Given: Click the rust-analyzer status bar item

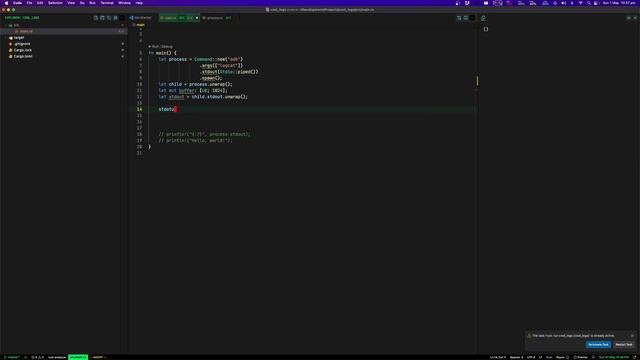Looking at the screenshot, I should pos(57,358).
